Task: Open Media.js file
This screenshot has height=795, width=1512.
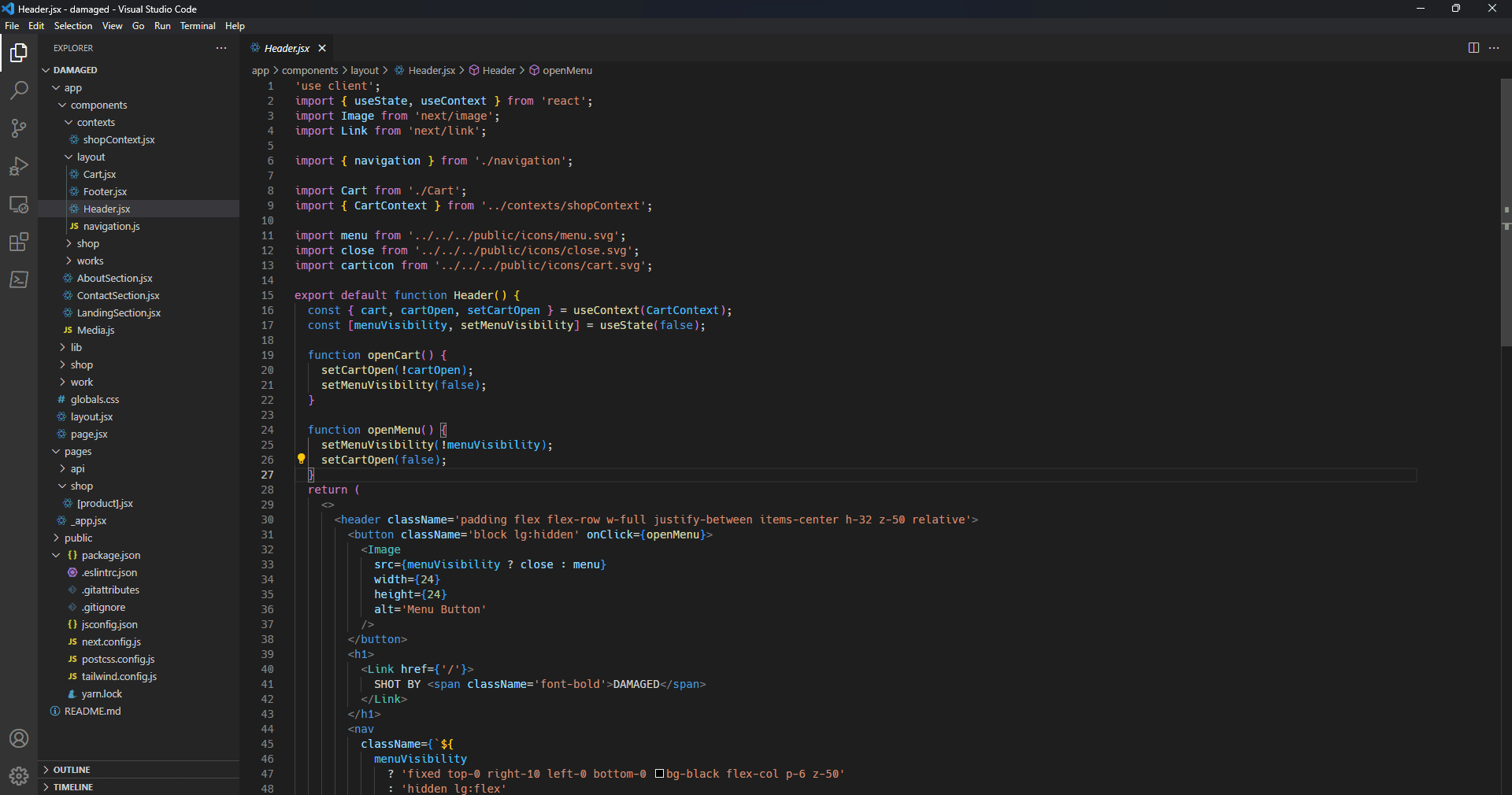Action: click(x=139, y=330)
